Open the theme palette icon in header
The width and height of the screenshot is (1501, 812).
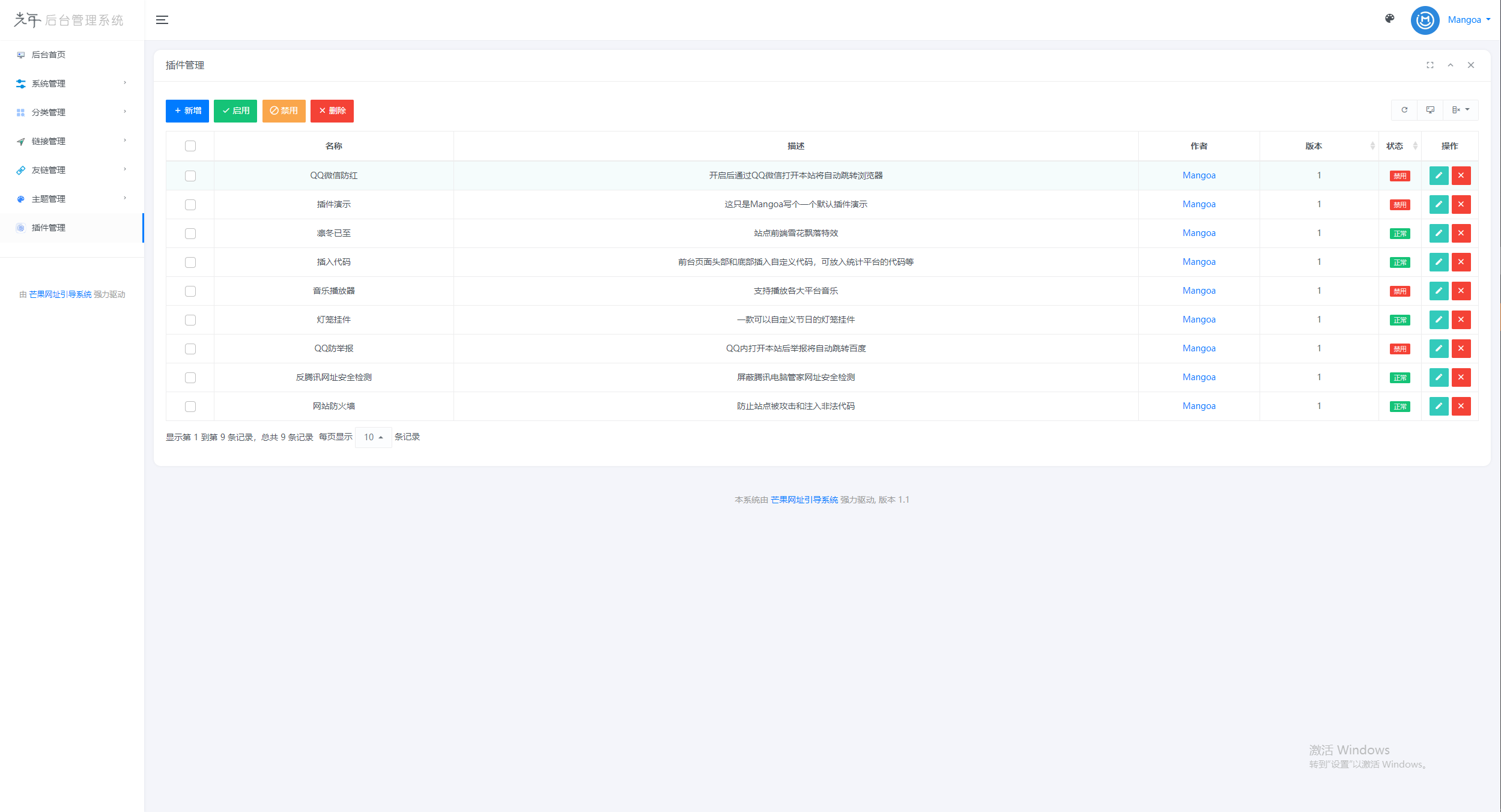pos(1389,19)
